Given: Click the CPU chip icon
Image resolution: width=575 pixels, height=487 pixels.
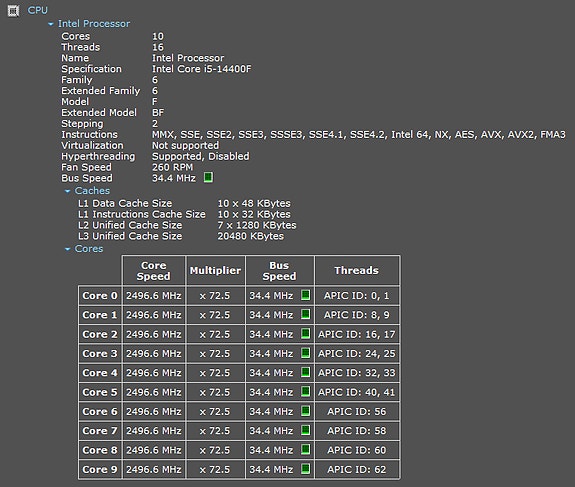Looking at the screenshot, I should pyautogui.click(x=13, y=11).
